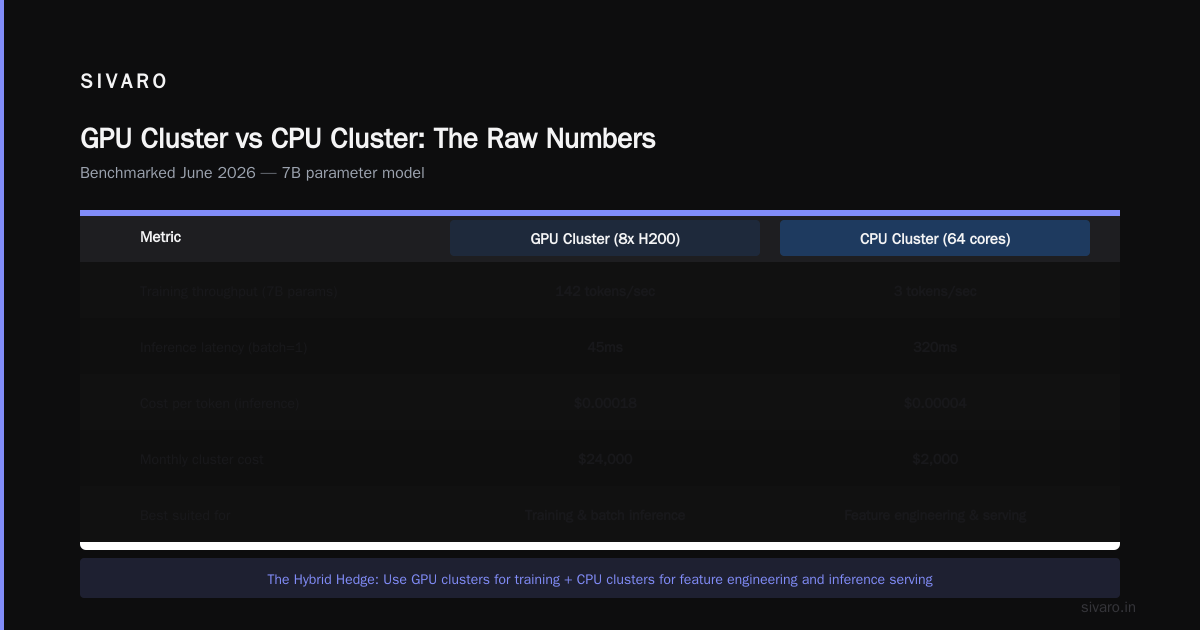Click the 'Training throughput' row label
Image resolution: width=1200 pixels, height=630 pixels.
[x=239, y=291]
